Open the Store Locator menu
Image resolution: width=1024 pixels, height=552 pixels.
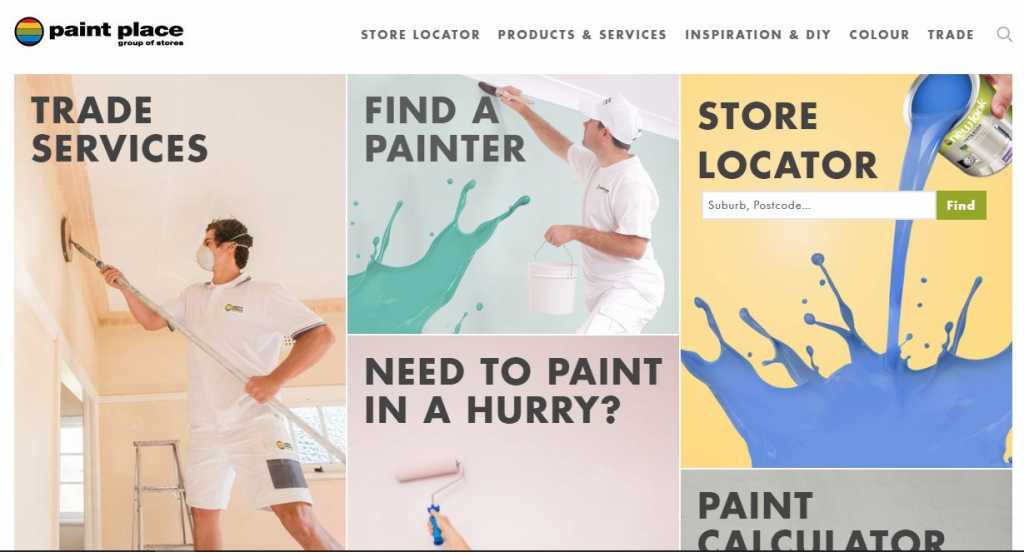pyautogui.click(x=420, y=35)
